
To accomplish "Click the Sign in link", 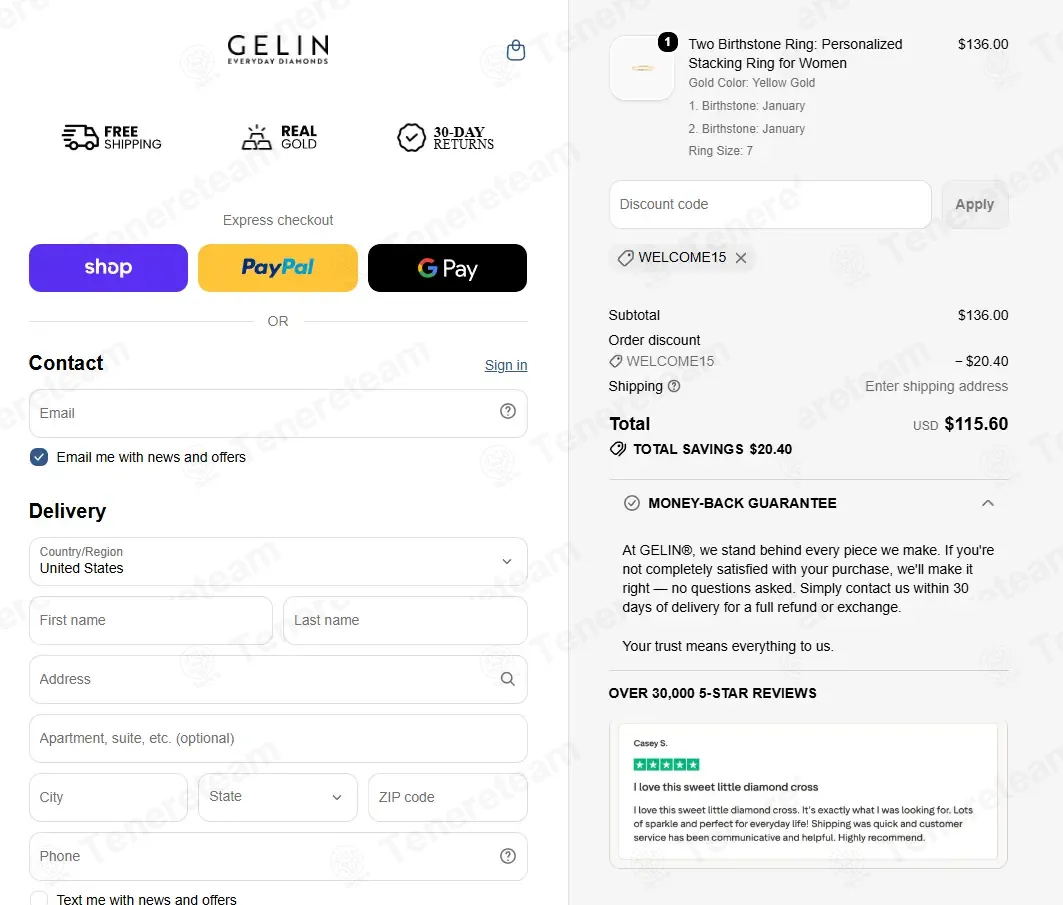I will click(506, 365).
